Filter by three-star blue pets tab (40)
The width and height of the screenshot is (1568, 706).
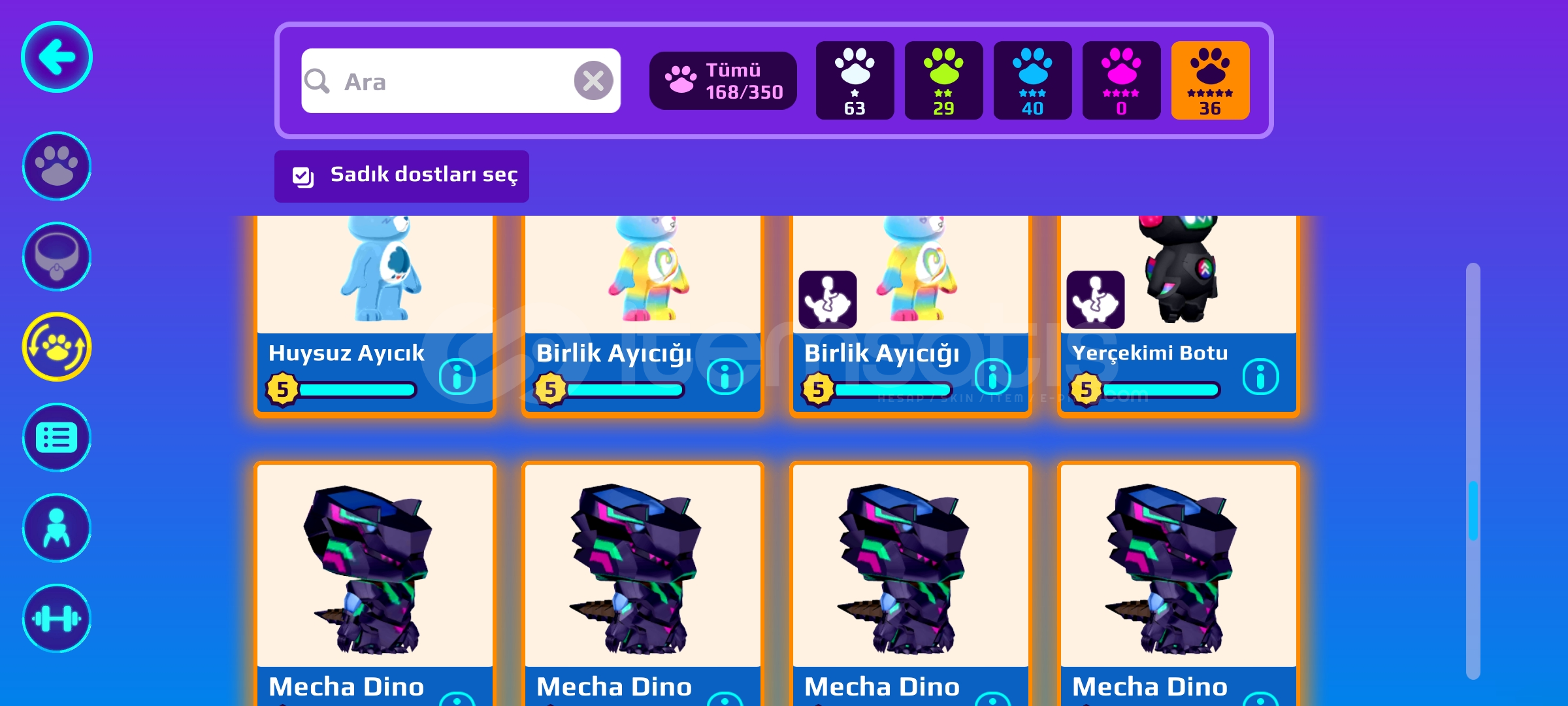[1032, 80]
